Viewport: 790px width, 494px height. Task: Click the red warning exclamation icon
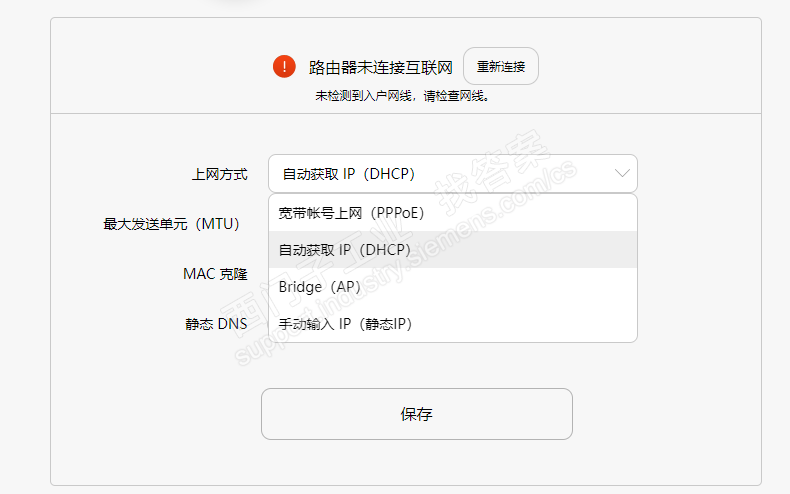pos(284,67)
